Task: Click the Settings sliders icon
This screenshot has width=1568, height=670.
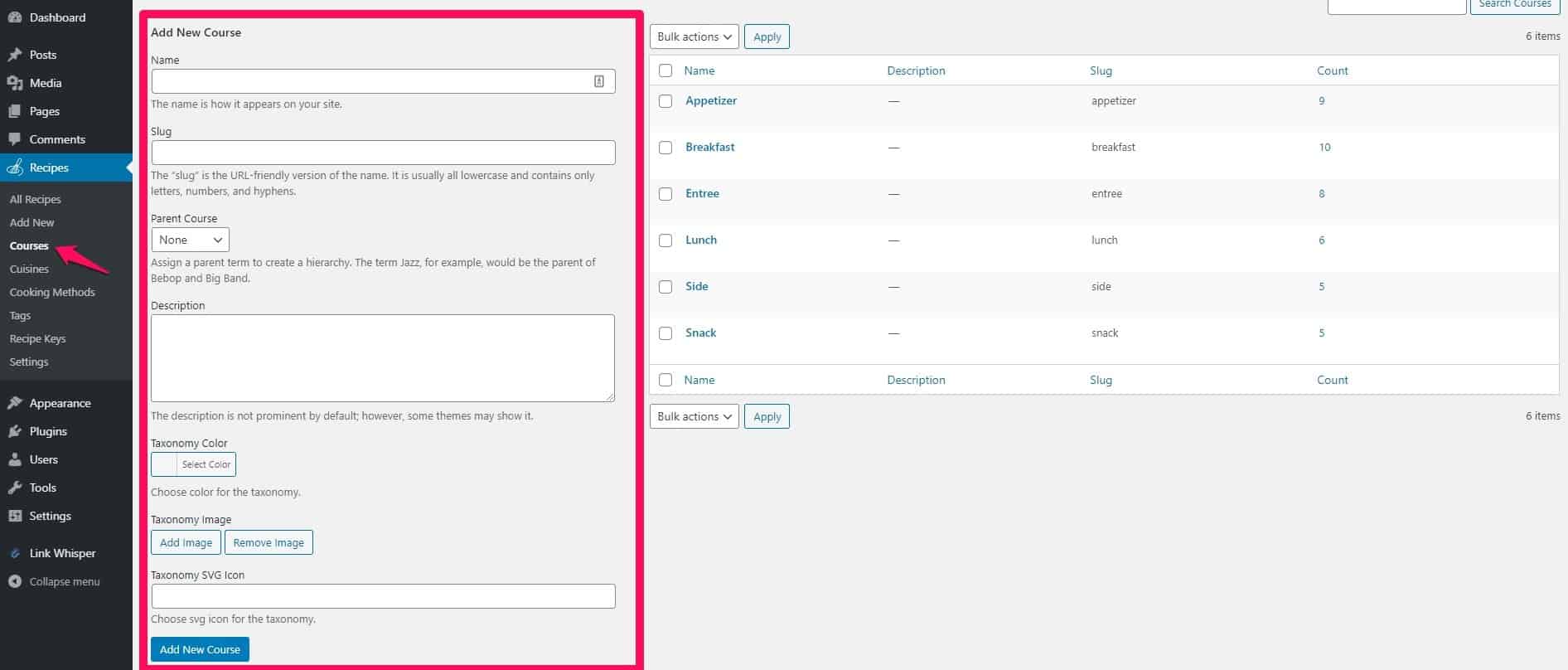Action: pos(15,516)
